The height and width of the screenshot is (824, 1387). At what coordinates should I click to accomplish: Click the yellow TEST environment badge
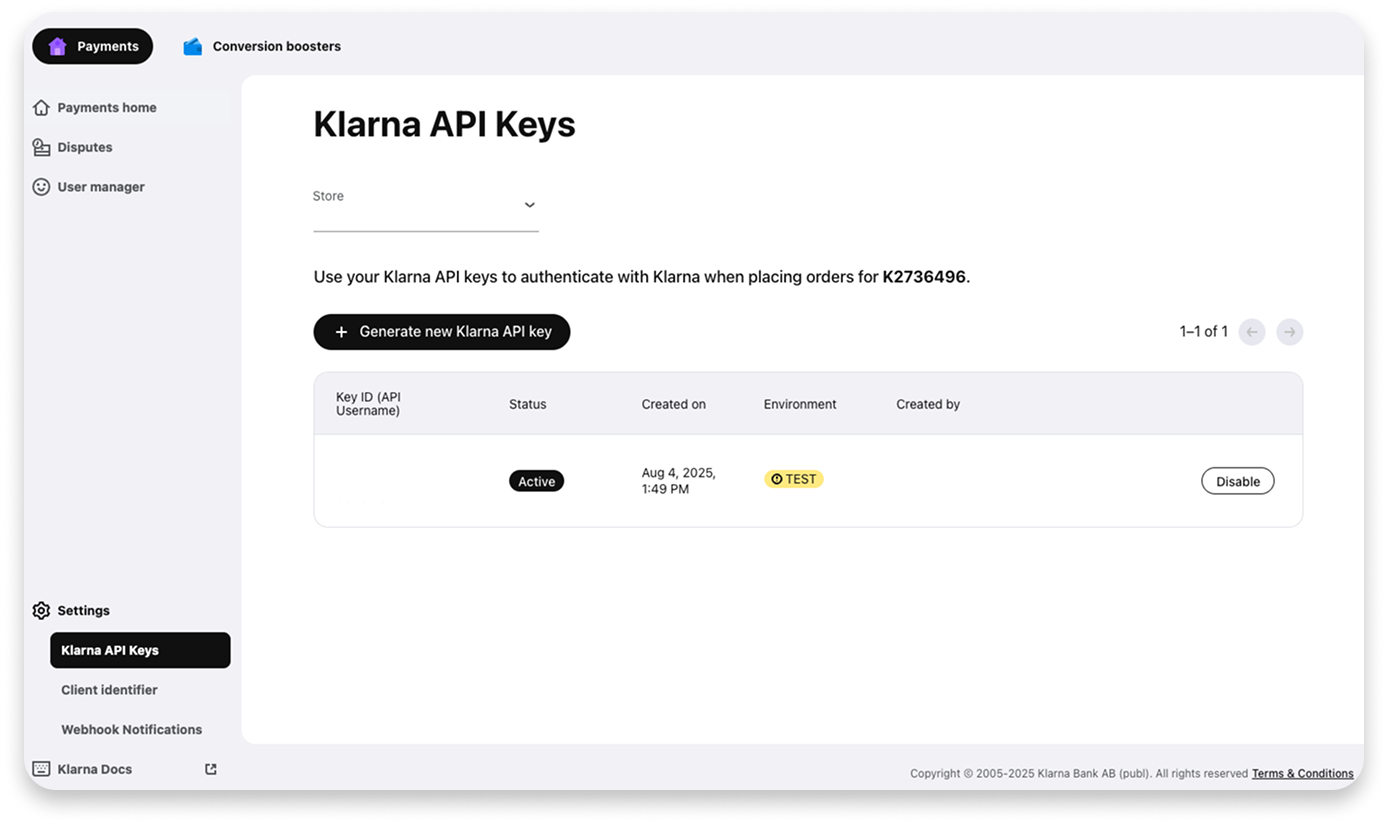(794, 479)
